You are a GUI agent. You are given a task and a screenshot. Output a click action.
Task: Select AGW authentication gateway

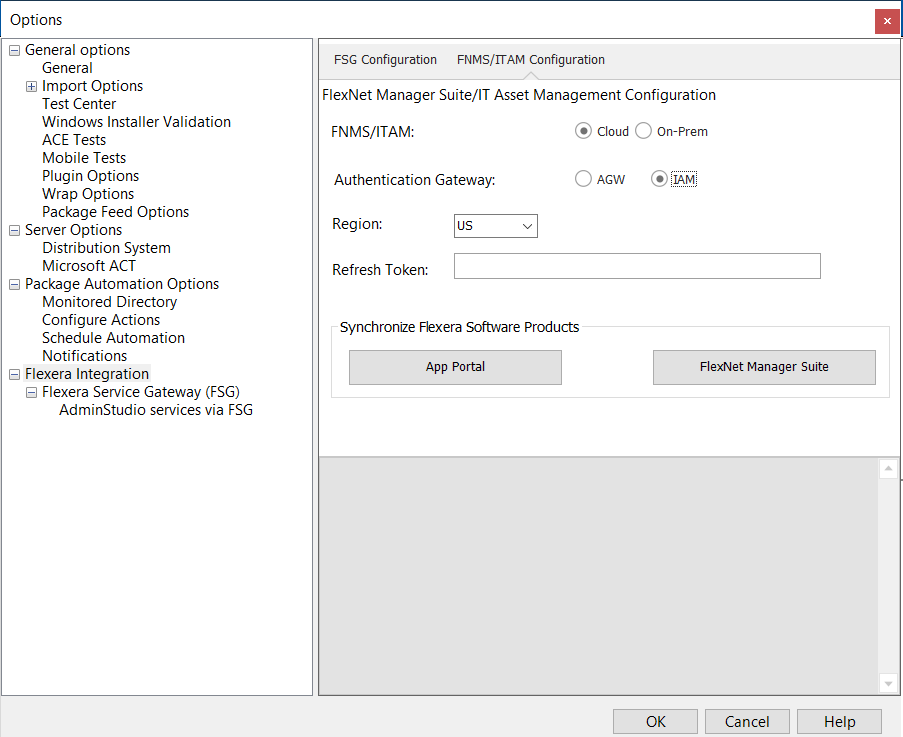584,179
